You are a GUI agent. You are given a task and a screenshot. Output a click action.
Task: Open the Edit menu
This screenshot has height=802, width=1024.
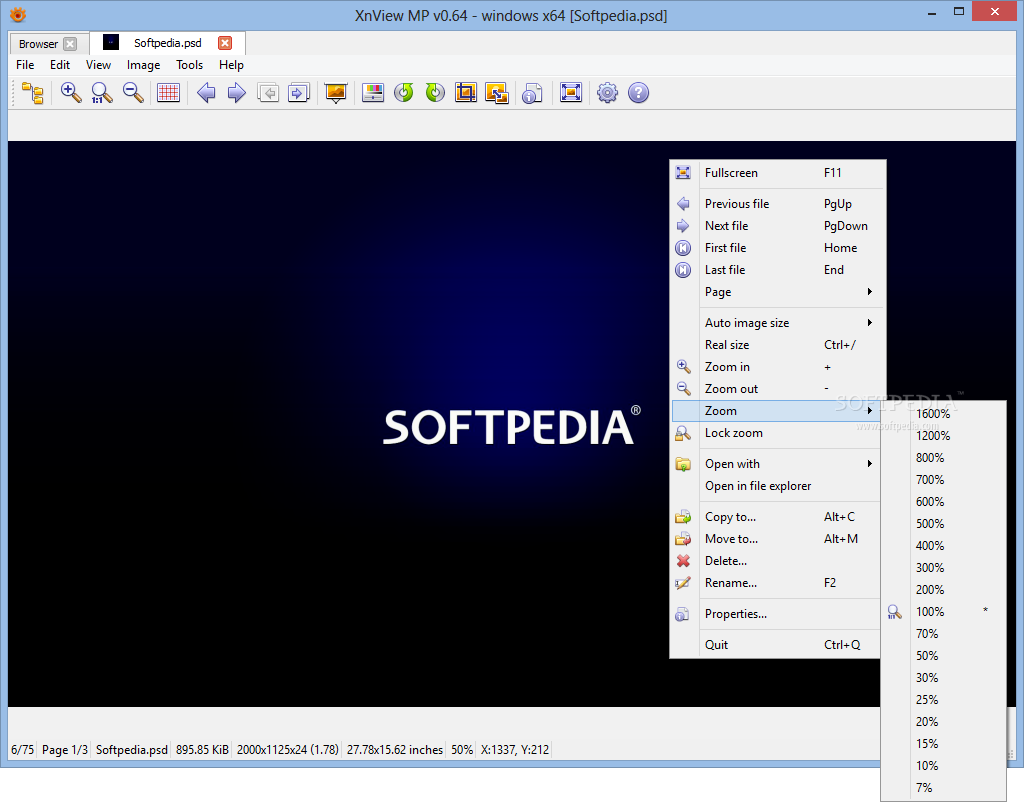click(59, 65)
